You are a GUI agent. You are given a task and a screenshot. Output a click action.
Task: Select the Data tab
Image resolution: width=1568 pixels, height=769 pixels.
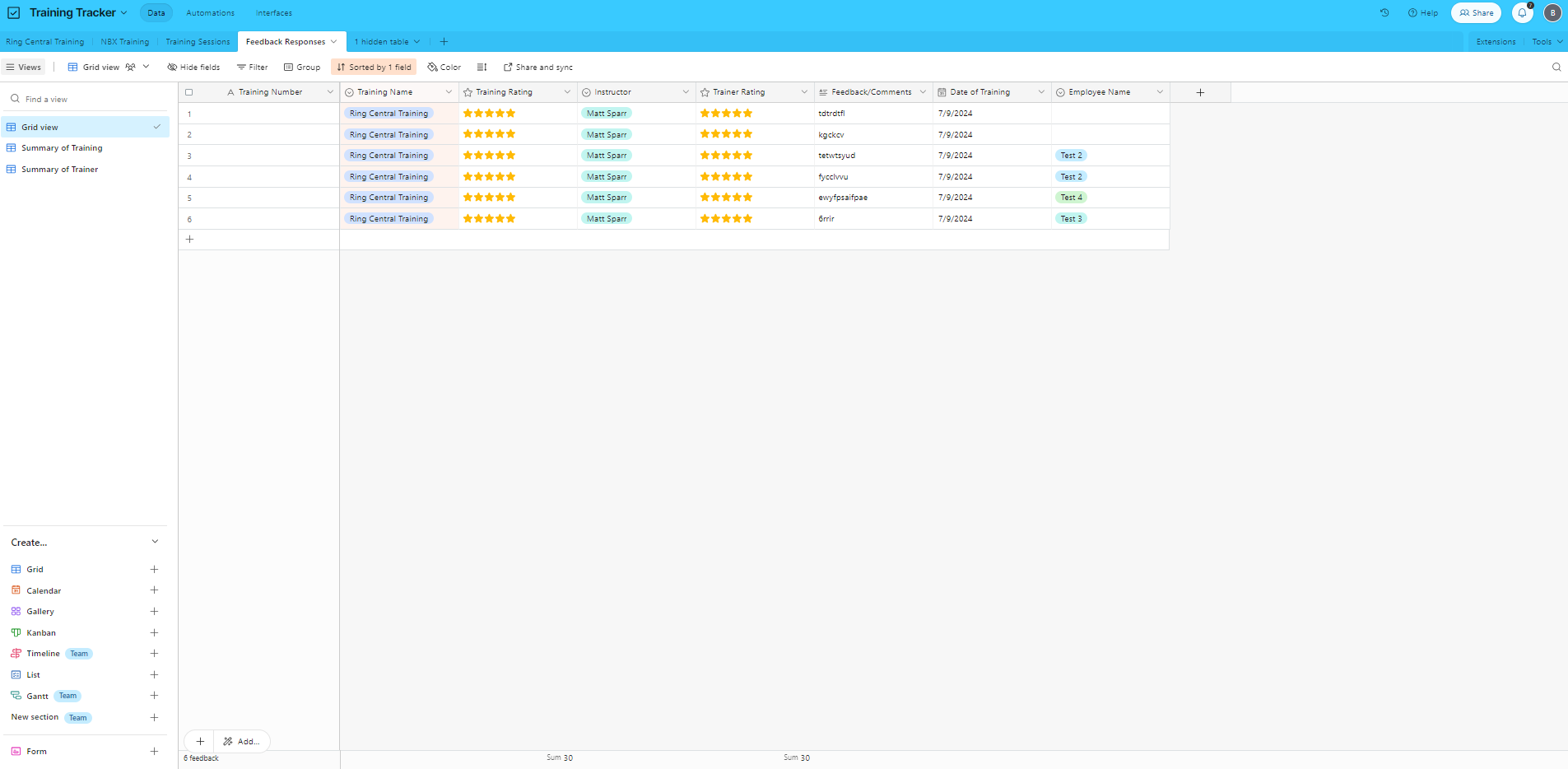[x=156, y=13]
